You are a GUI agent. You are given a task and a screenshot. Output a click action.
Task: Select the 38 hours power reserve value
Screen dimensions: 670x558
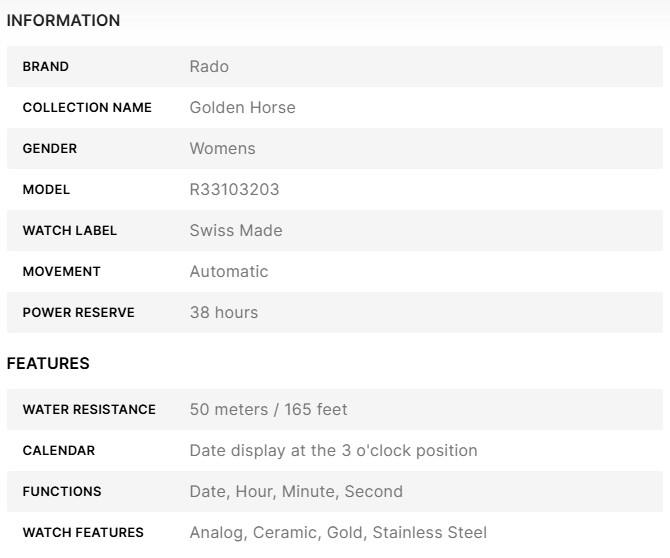coord(224,313)
